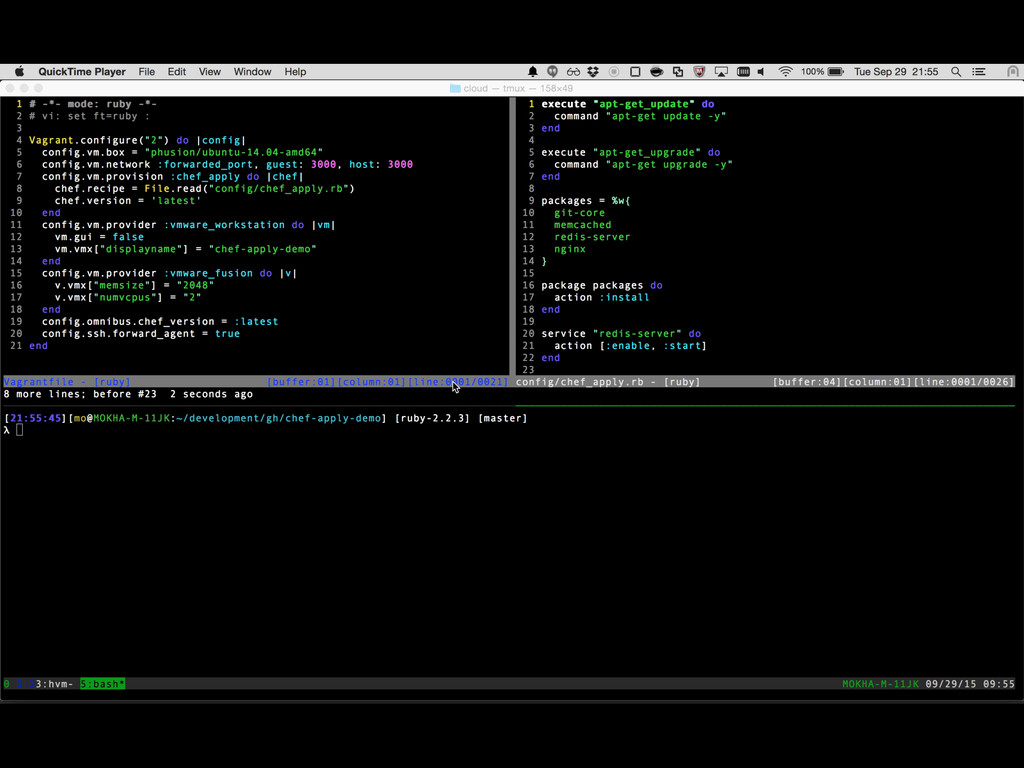Open the View menu
This screenshot has width=1024, height=768.
tap(210, 72)
